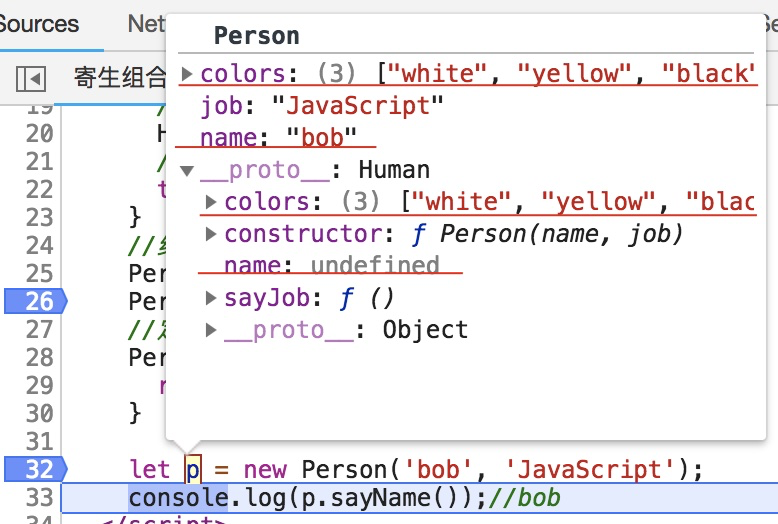Select name: "bob" property row
The width and height of the screenshot is (778, 524).
click(278, 137)
